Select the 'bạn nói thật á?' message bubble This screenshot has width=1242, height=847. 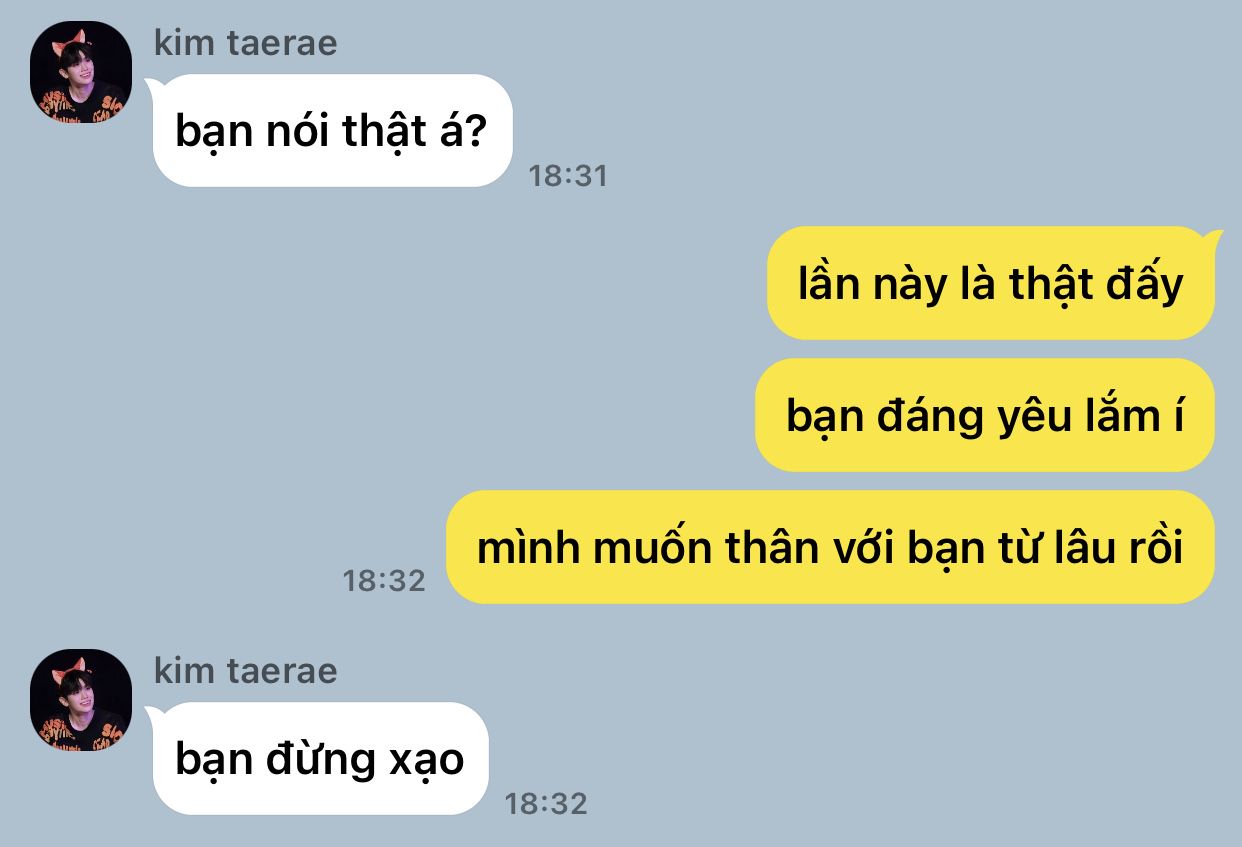pos(331,130)
